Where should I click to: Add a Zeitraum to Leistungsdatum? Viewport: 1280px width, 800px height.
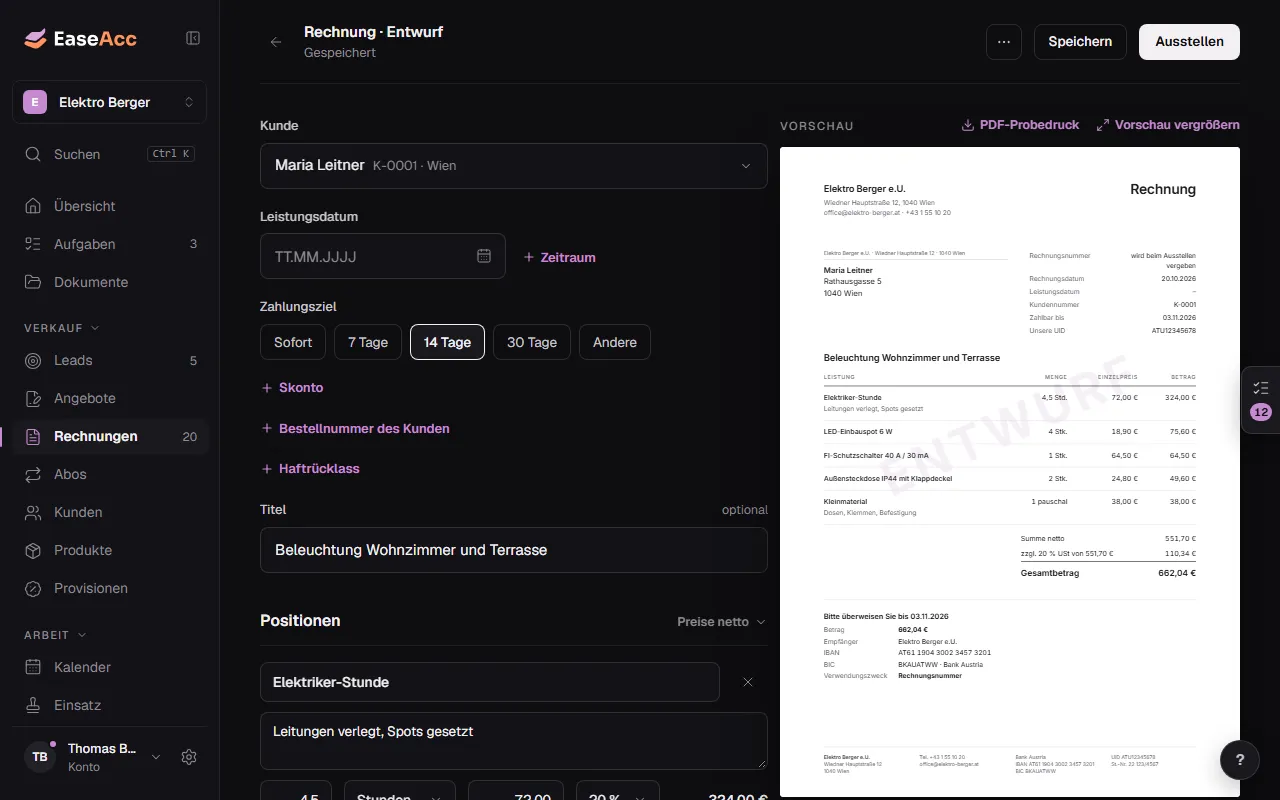point(560,257)
